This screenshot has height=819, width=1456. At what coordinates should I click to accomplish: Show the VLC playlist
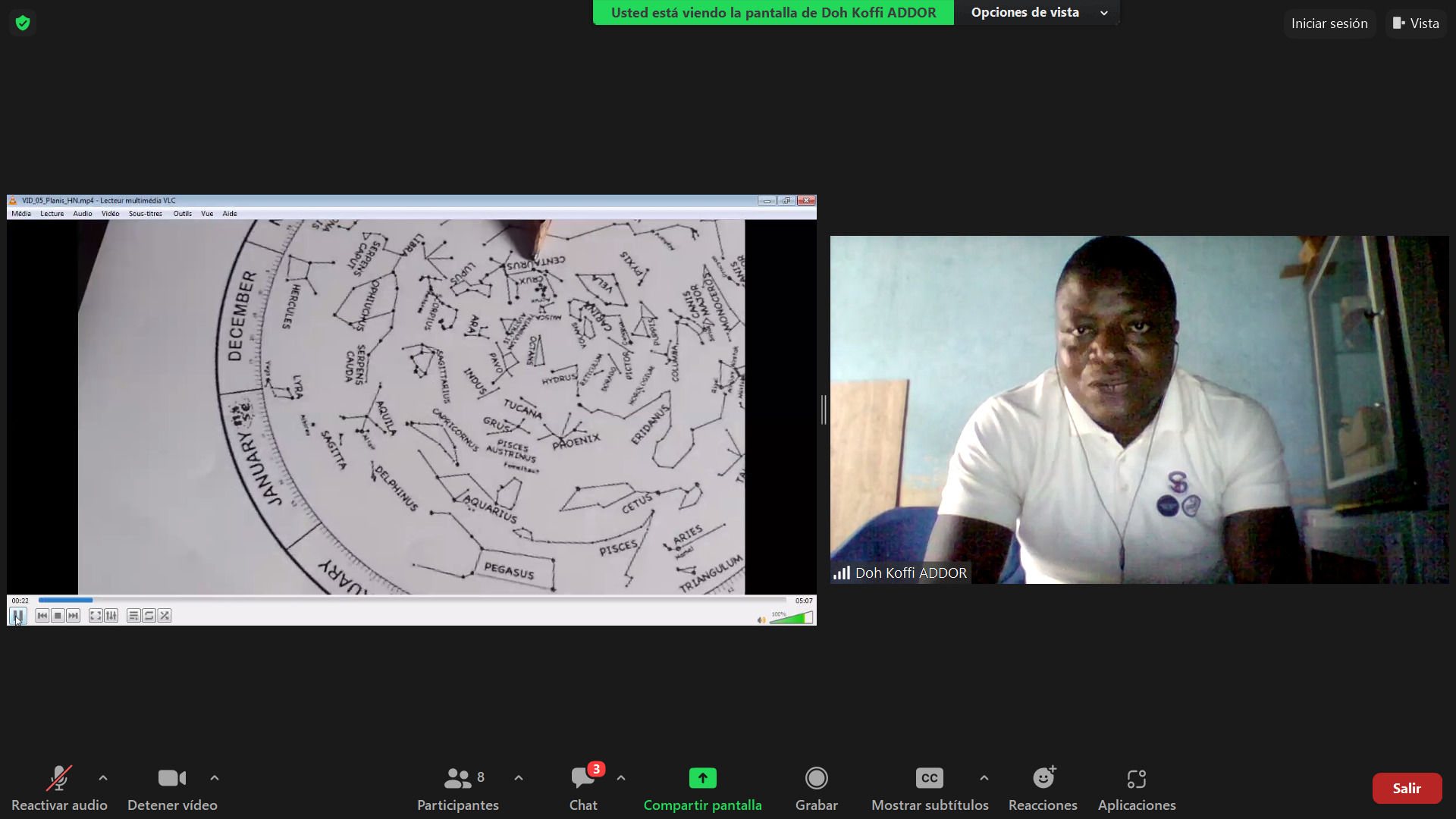click(133, 616)
